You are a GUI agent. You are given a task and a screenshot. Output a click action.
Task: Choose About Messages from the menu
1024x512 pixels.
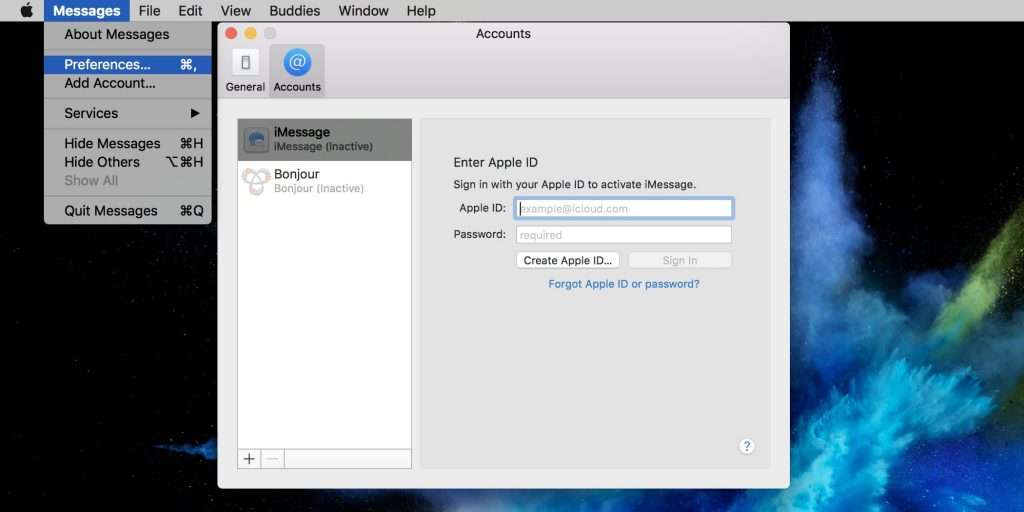point(128,35)
